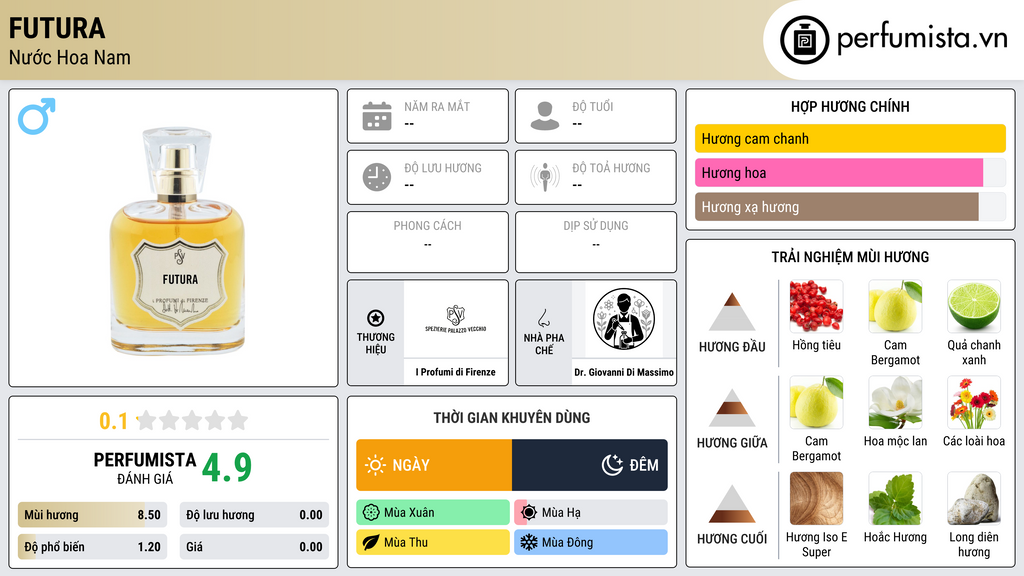Click the calendar icon for Năm ra mắt
Image resolution: width=1024 pixels, height=576 pixels.
coord(377,116)
